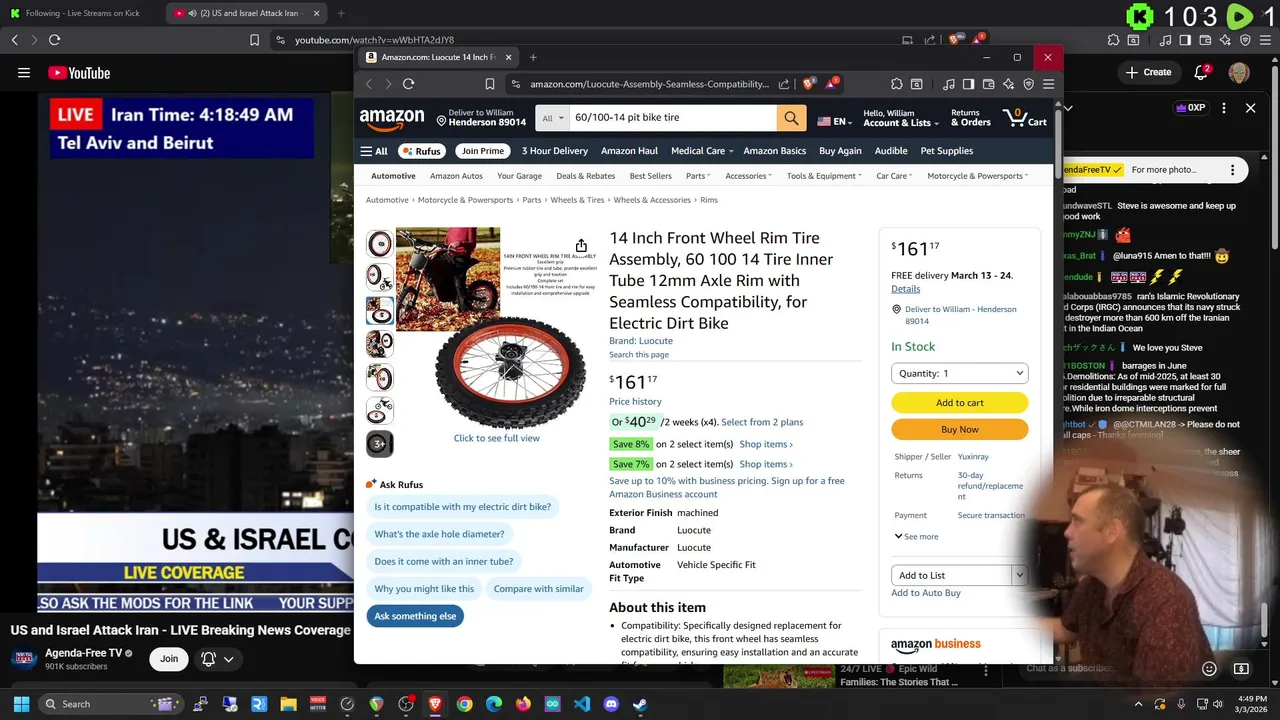Click Brand: Luocute link
The image size is (1280, 720).
click(x=641, y=341)
